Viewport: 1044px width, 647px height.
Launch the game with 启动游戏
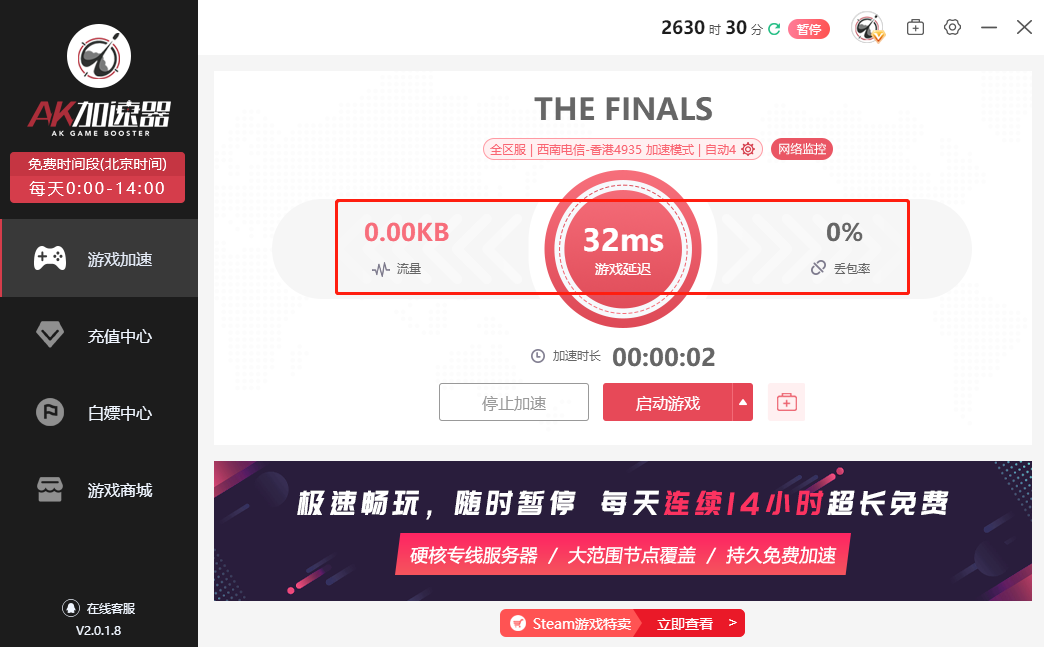pyautogui.click(x=668, y=402)
